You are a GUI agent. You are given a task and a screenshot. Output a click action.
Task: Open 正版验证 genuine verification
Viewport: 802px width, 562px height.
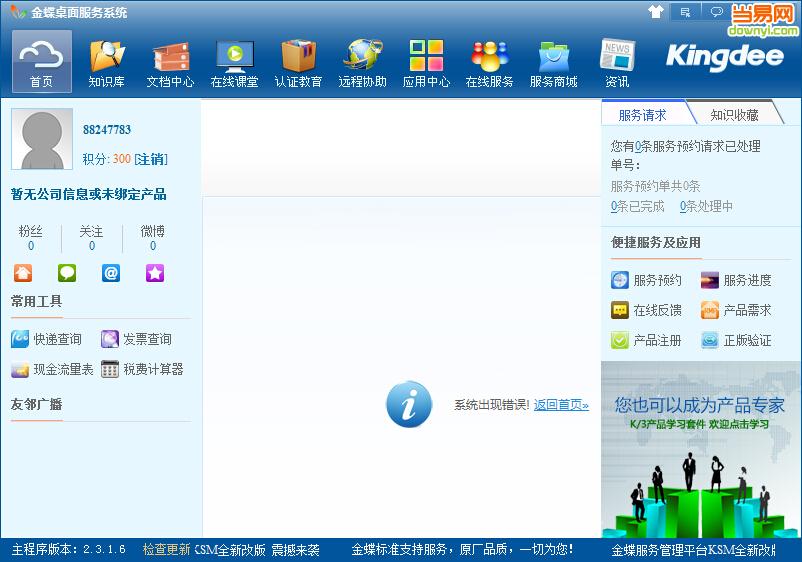point(736,340)
